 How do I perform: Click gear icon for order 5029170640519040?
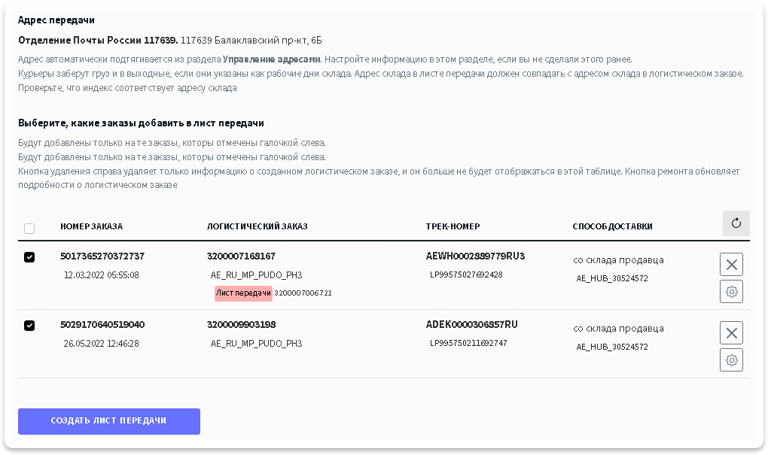click(x=731, y=360)
